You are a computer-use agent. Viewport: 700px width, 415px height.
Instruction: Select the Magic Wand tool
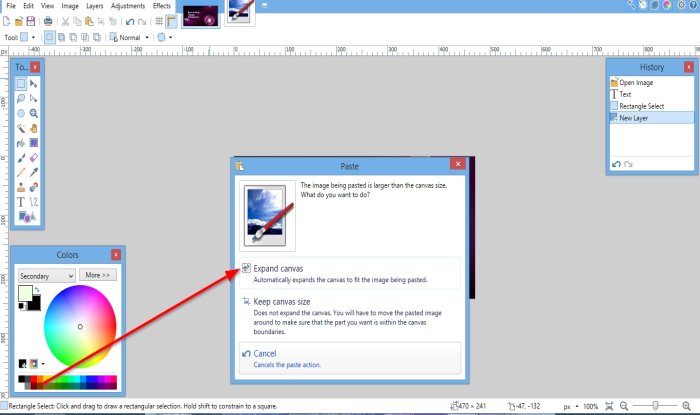tap(21, 129)
